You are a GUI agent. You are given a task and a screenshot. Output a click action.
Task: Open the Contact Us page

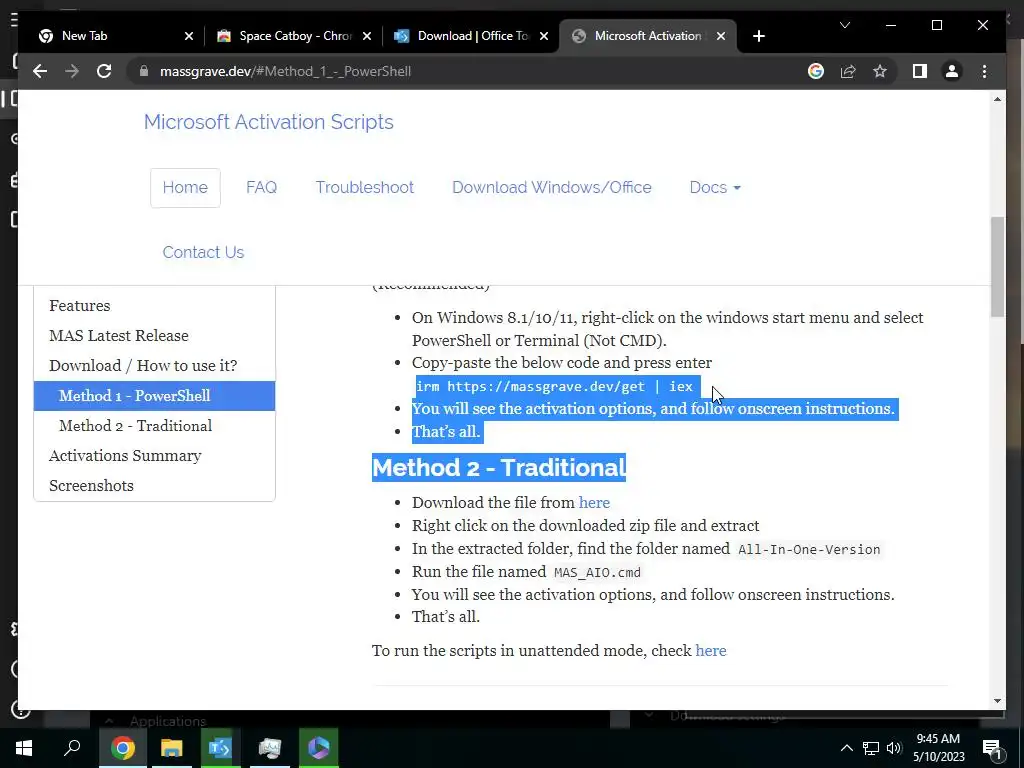pyautogui.click(x=202, y=252)
